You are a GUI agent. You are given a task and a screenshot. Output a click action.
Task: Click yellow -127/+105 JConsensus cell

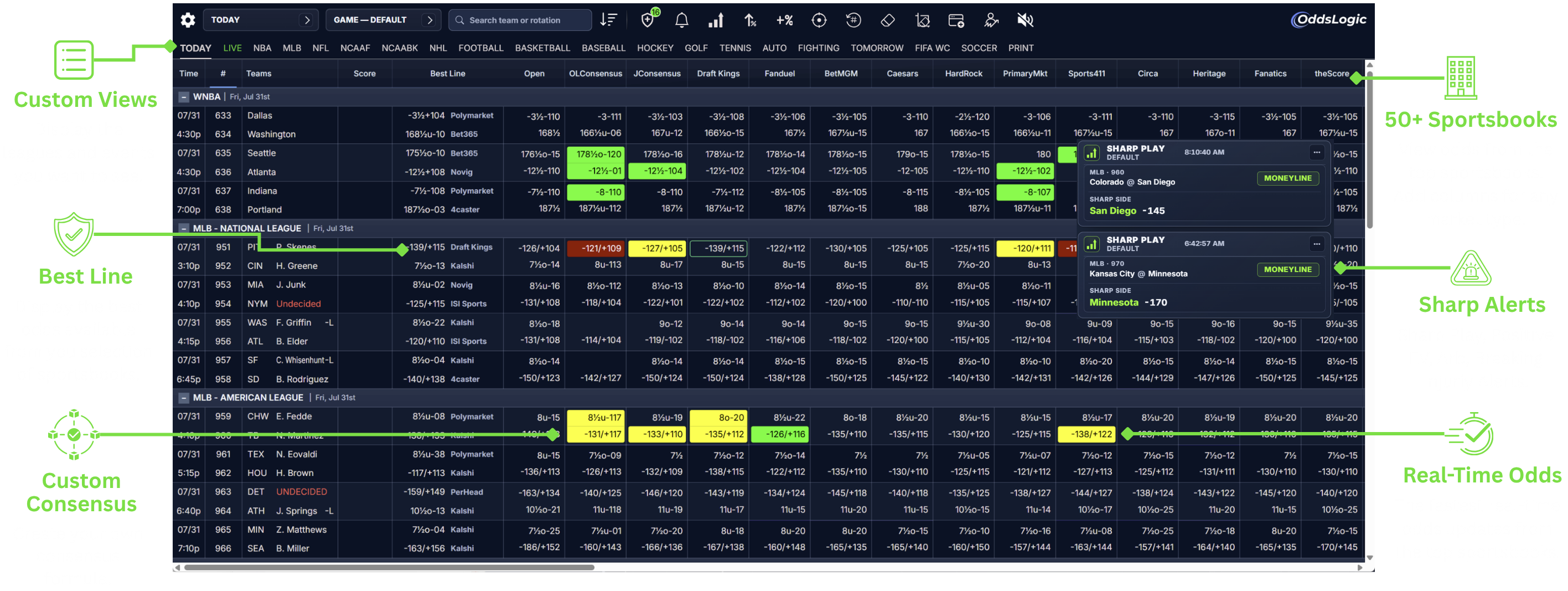tap(657, 249)
